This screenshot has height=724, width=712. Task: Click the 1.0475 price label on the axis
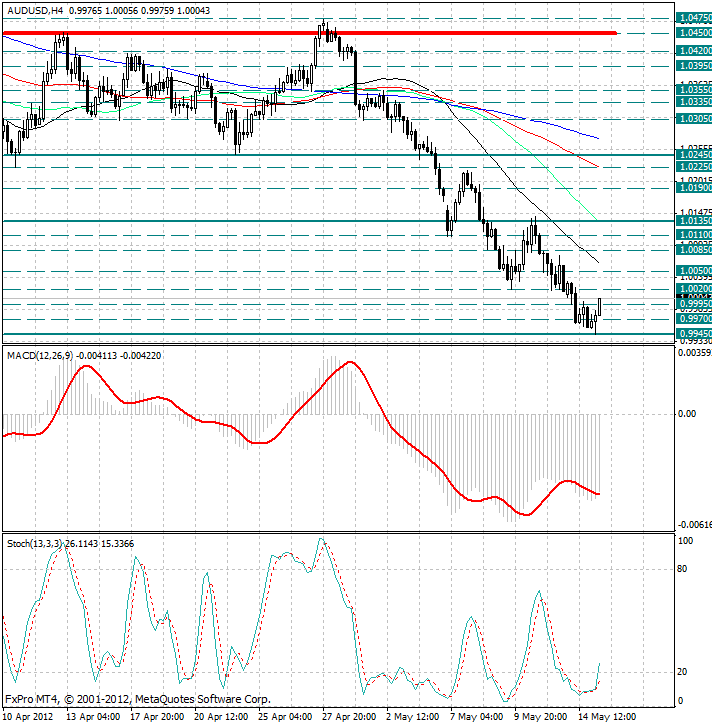[693, 18]
